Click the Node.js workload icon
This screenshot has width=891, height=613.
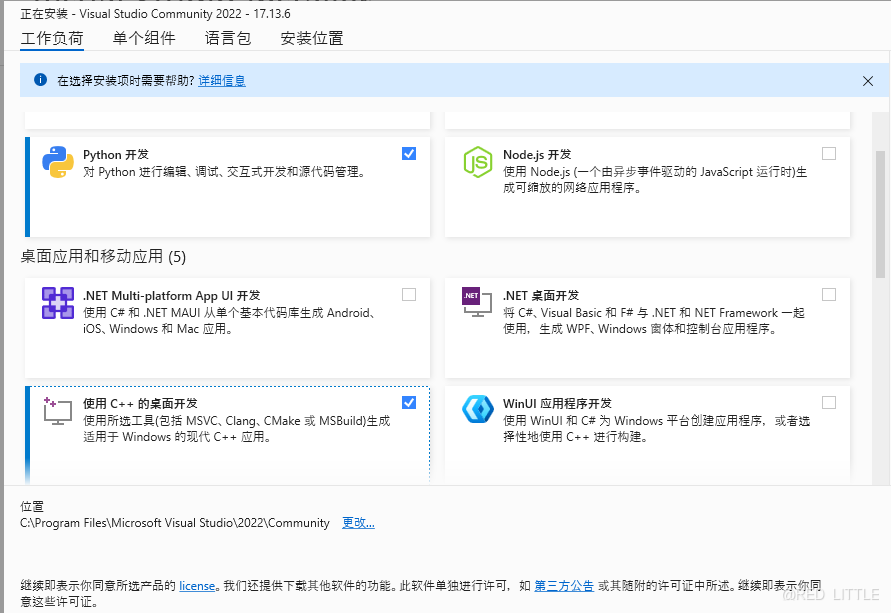point(478,162)
